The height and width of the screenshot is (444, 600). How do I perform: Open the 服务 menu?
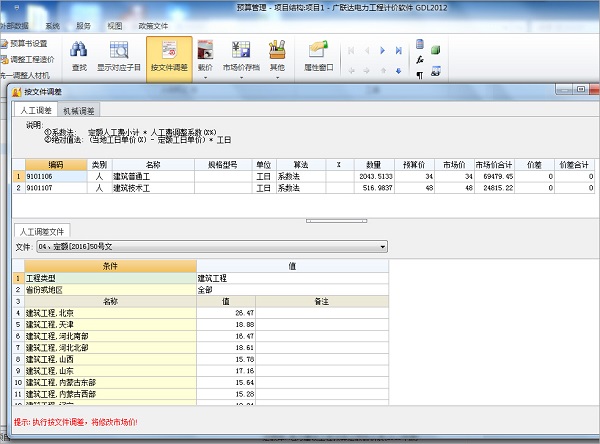coord(83,26)
